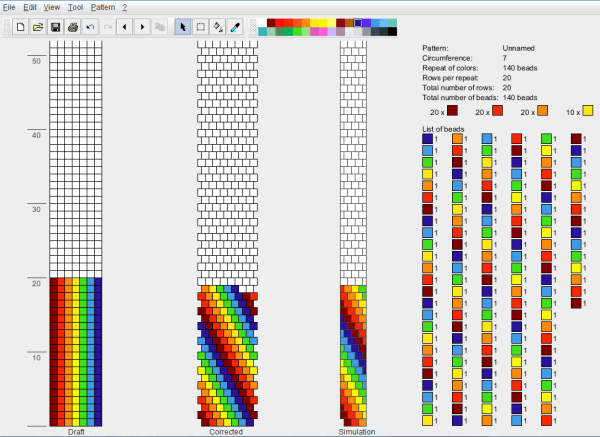Save the current bead pattern
Image resolution: width=600 pixels, height=437 pixels.
click(56, 26)
